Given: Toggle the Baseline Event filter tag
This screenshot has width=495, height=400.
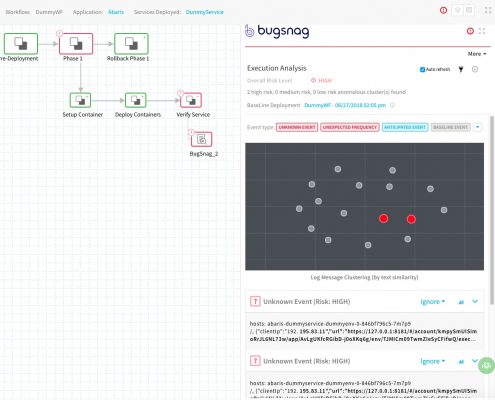Looking at the screenshot, I should coord(450,127).
